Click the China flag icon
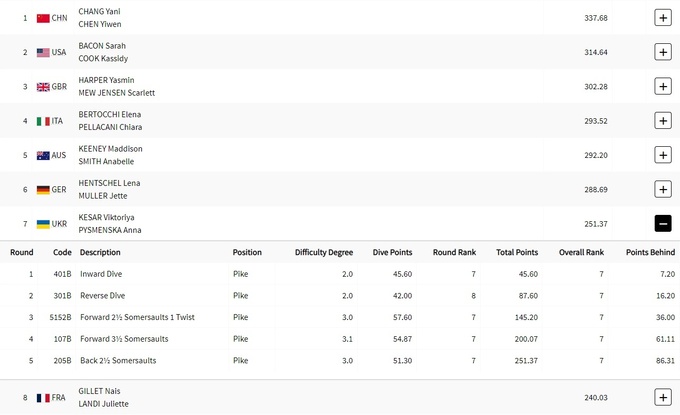 tap(43, 18)
